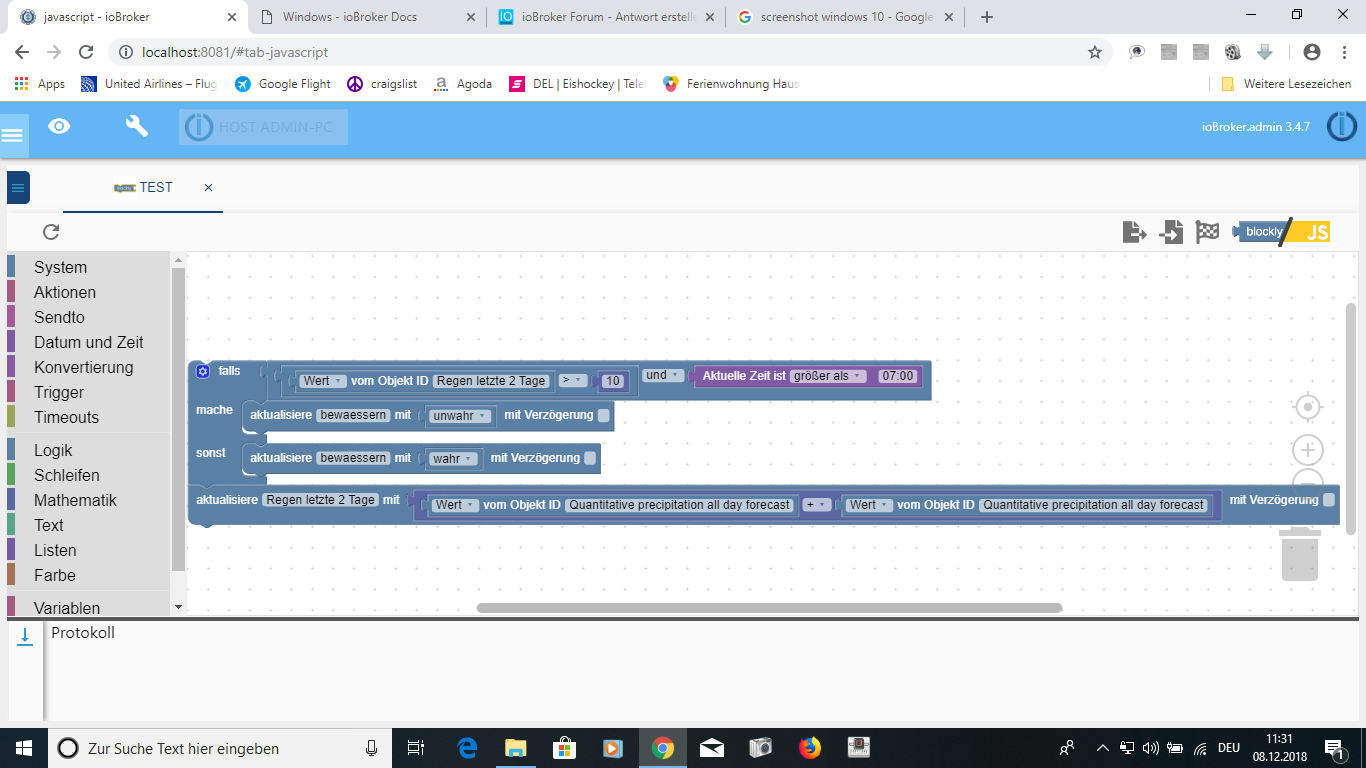Open the Konvertierung toolbox category
1366x768 pixels.
click(x=83, y=367)
